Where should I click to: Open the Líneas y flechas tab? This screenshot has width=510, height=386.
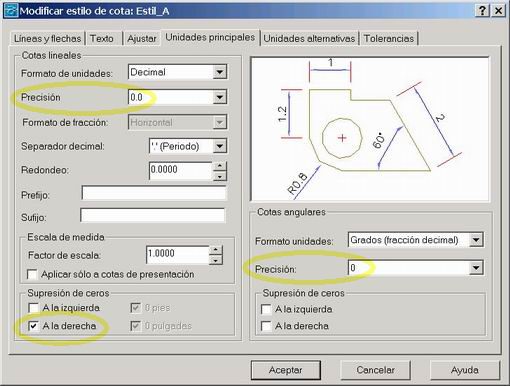(47, 38)
